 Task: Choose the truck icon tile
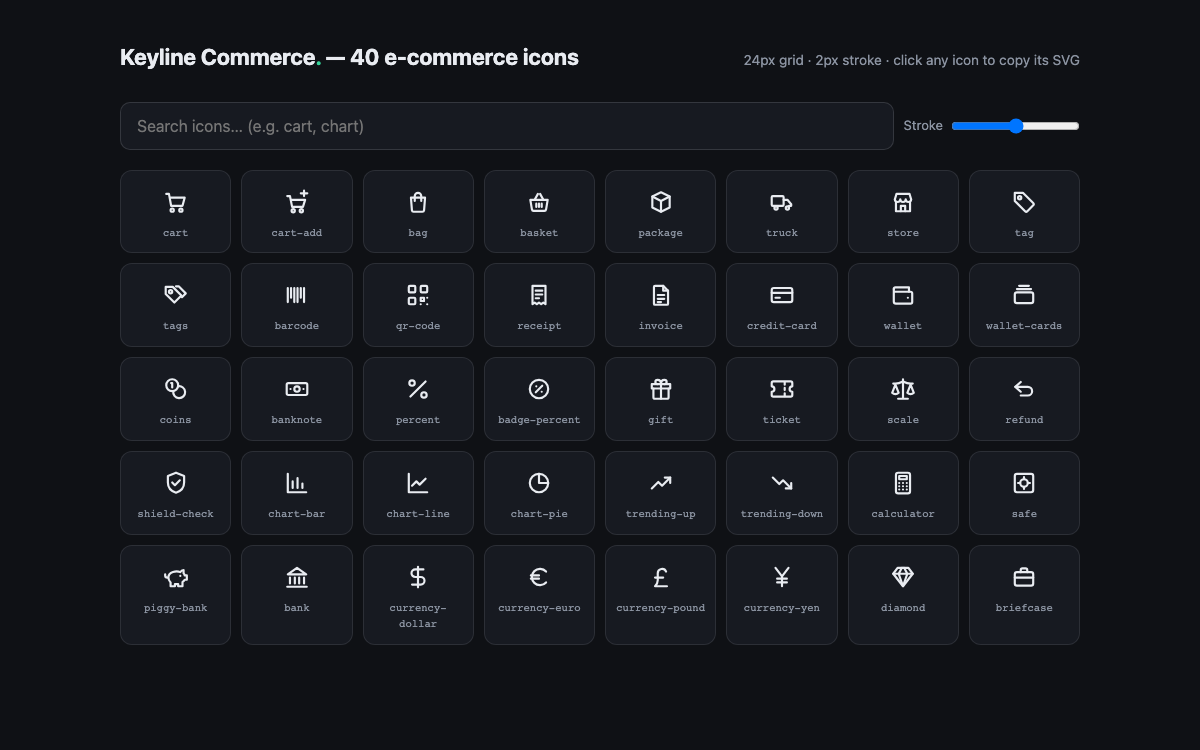click(782, 211)
